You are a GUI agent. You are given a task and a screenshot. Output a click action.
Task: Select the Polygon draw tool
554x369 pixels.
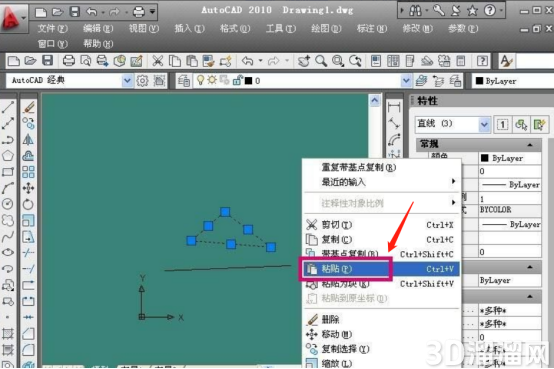[8, 156]
